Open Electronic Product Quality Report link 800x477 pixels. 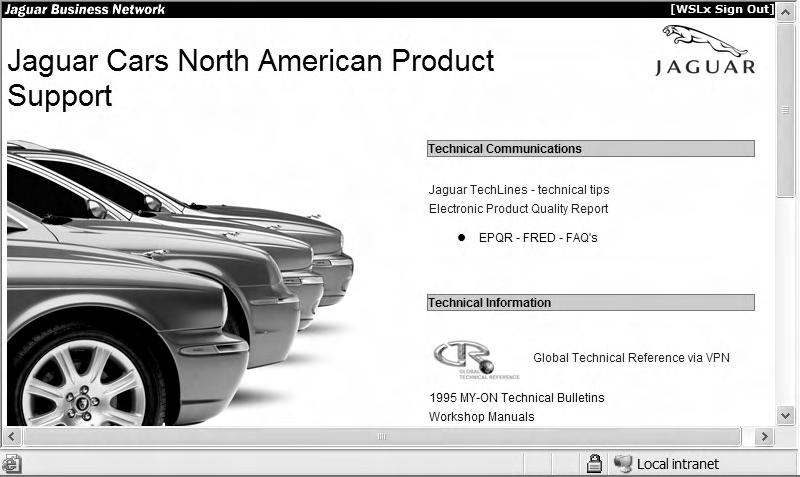tap(518, 209)
